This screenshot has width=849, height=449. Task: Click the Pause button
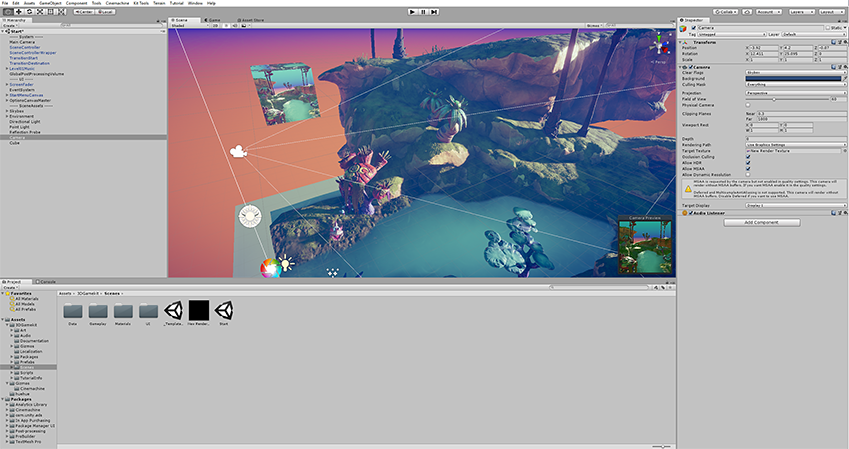(424, 11)
